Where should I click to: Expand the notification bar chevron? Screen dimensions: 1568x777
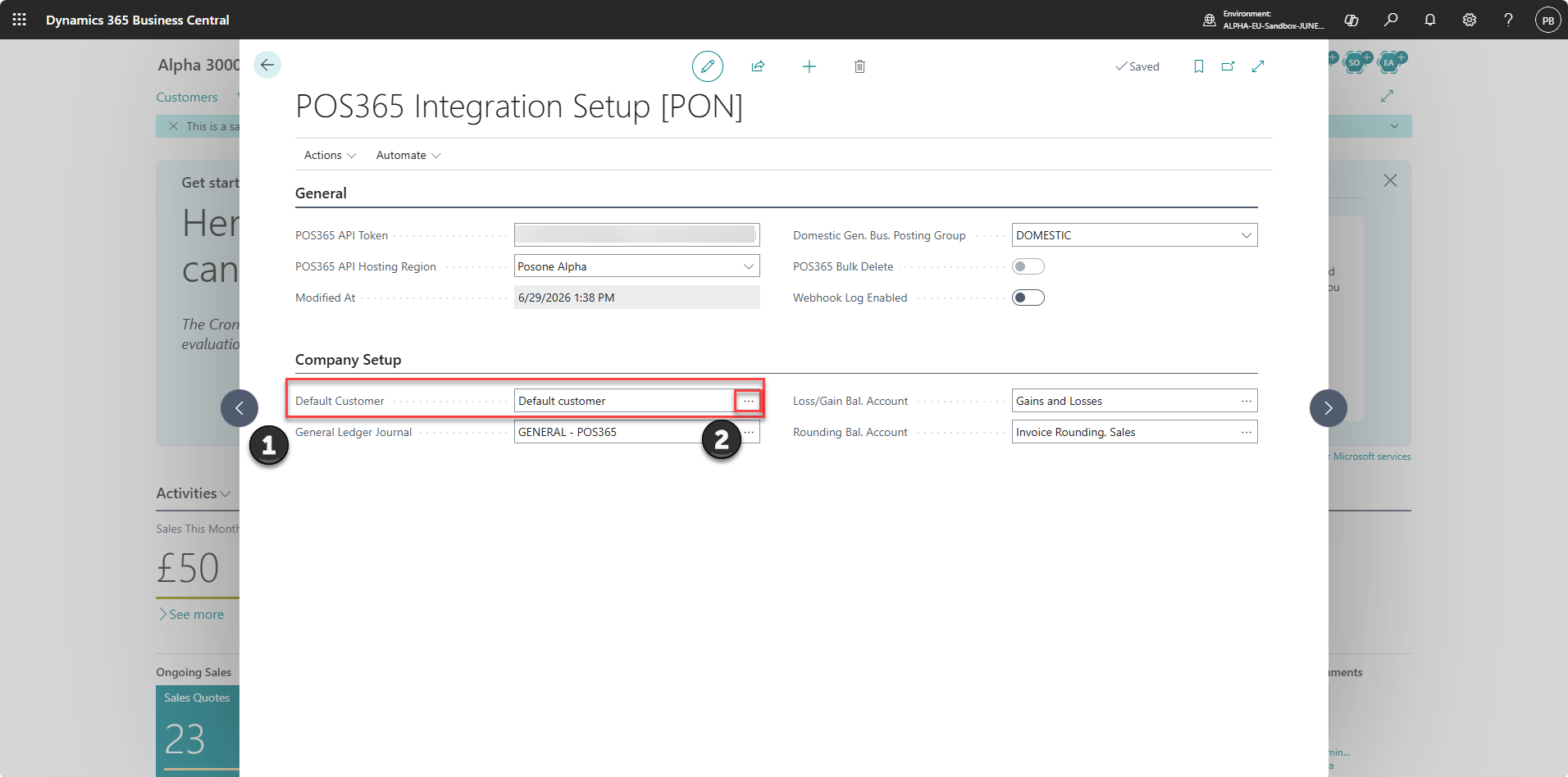[x=1395, y=126]
